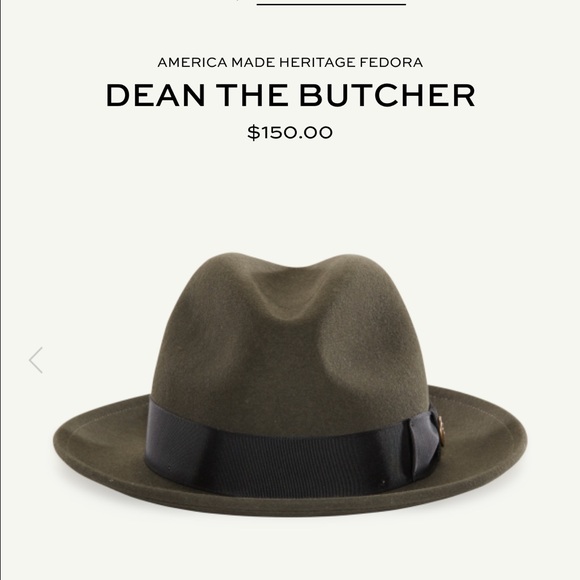Click the America Made Heritage Fedora subtitle

click(x=290, y=62)
